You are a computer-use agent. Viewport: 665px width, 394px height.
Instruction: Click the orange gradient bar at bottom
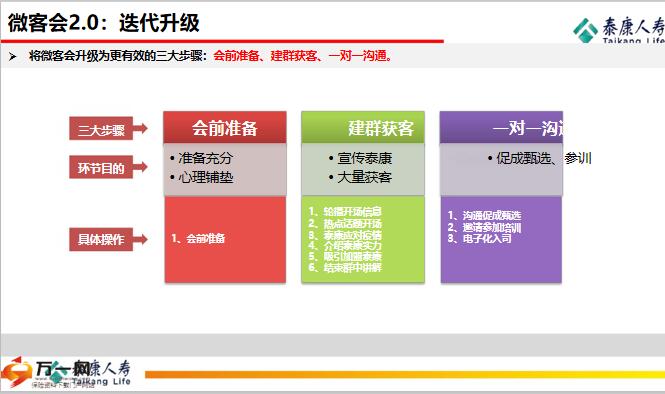coord(405,374)
